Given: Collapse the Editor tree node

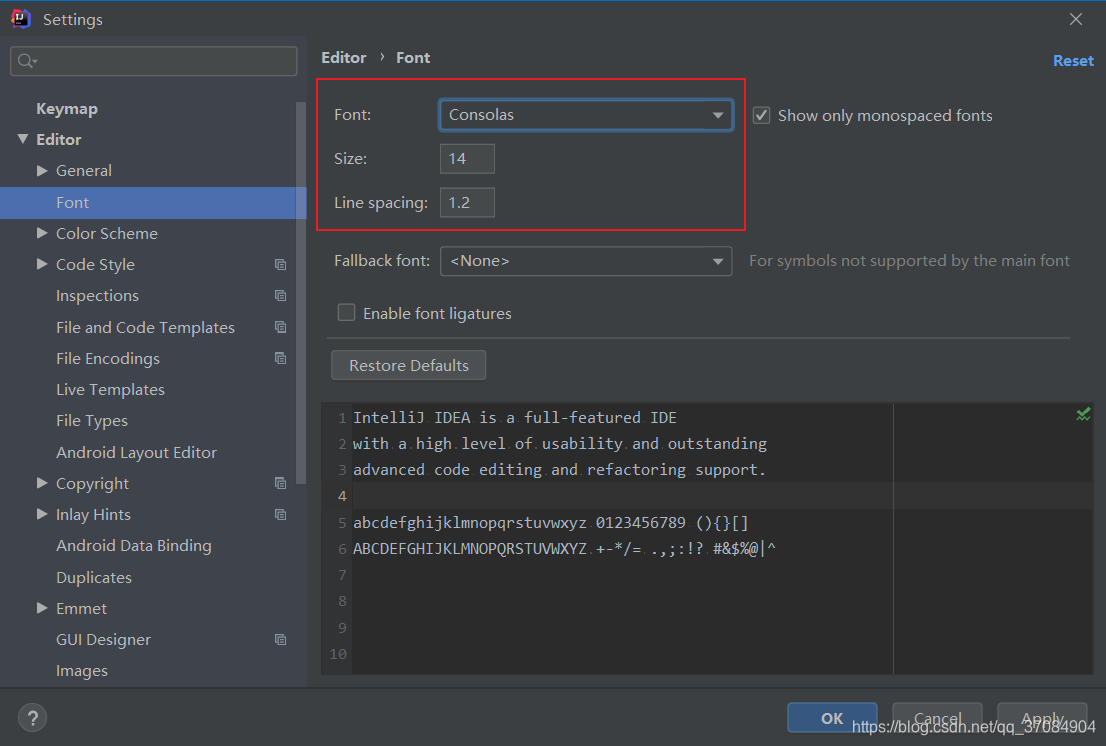Looking at the screenshot, I should click(23, 139).
